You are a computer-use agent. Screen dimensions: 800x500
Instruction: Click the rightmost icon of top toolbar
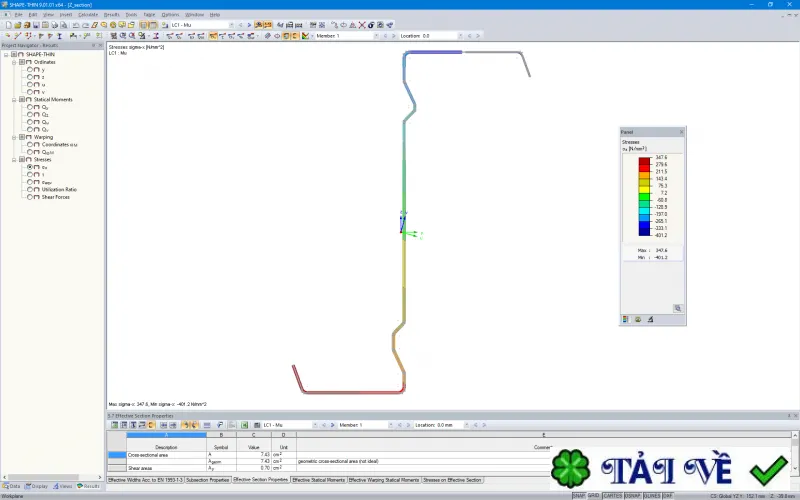click(x=390, y=24)
